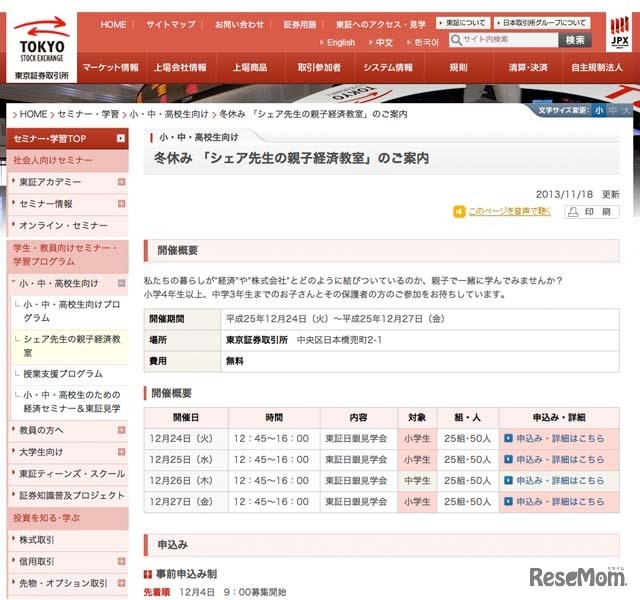The height and width of the screenshot is (600, 640).
Task: Open 申込み・詳細はこちら for 12月27日
Action: (x=560, y=501)
